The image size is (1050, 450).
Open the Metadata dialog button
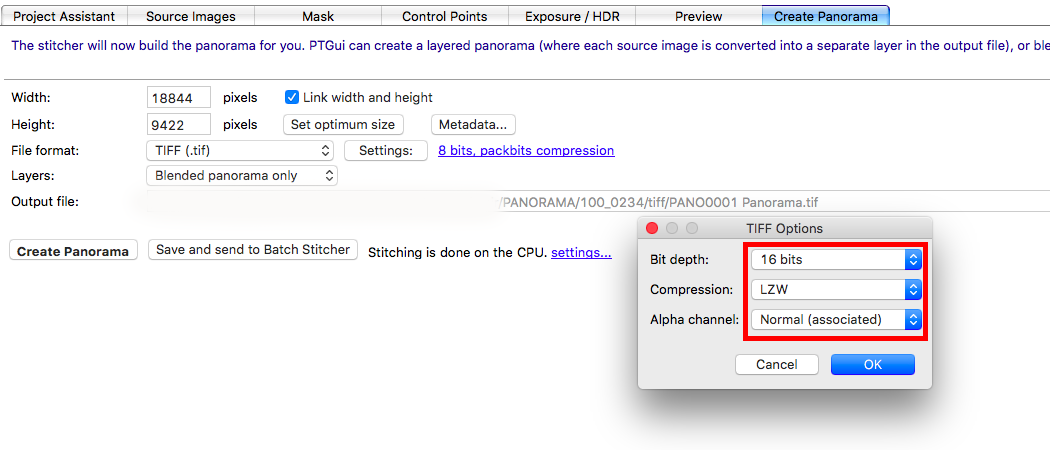click(x=474, y=125)
